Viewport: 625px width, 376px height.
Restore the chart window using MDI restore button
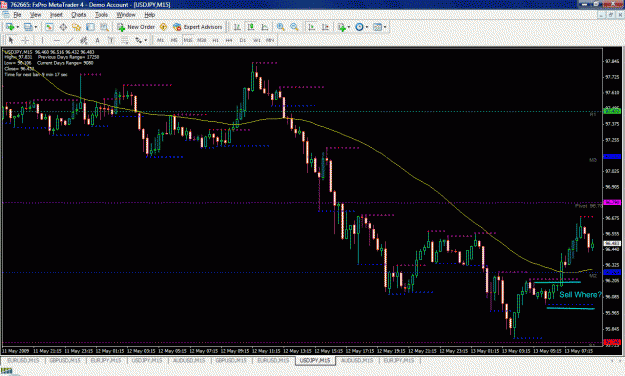point(611,15)
